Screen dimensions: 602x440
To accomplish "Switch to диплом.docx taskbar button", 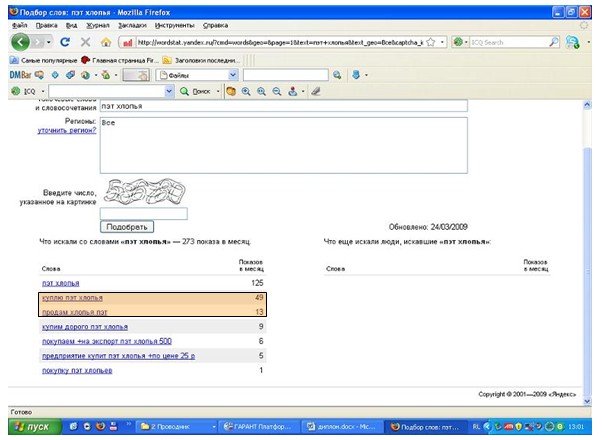I will pyautogui.click(x=343, y=427).
